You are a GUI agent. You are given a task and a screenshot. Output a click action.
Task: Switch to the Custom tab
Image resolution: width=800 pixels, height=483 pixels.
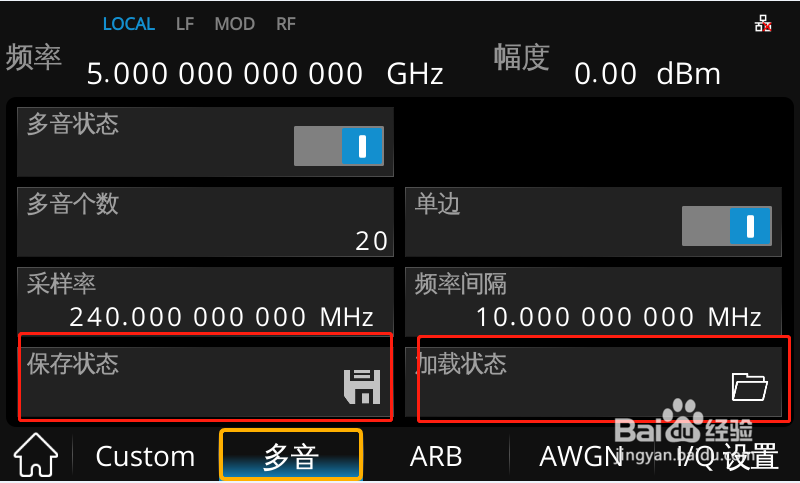click(x=145, y=456)
